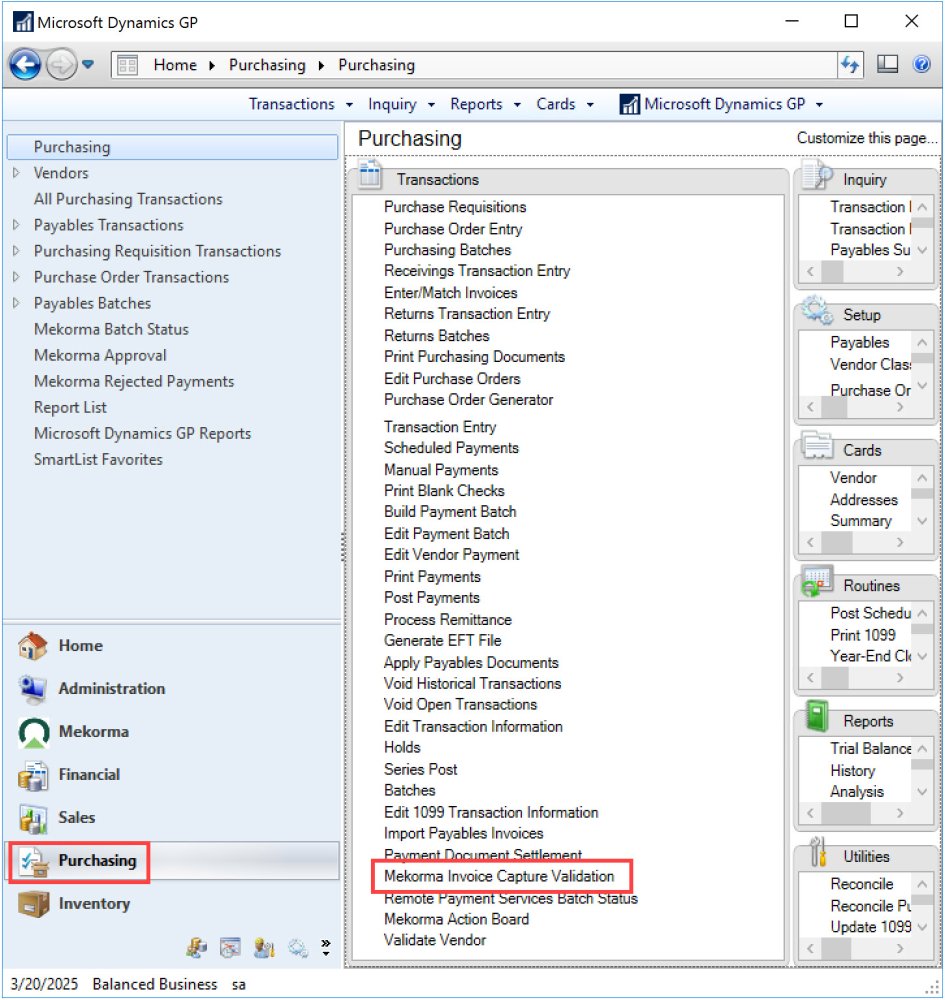The image size is (945, 1000).
Task: Open Receivings Transaction Entry
Action: 476,271
